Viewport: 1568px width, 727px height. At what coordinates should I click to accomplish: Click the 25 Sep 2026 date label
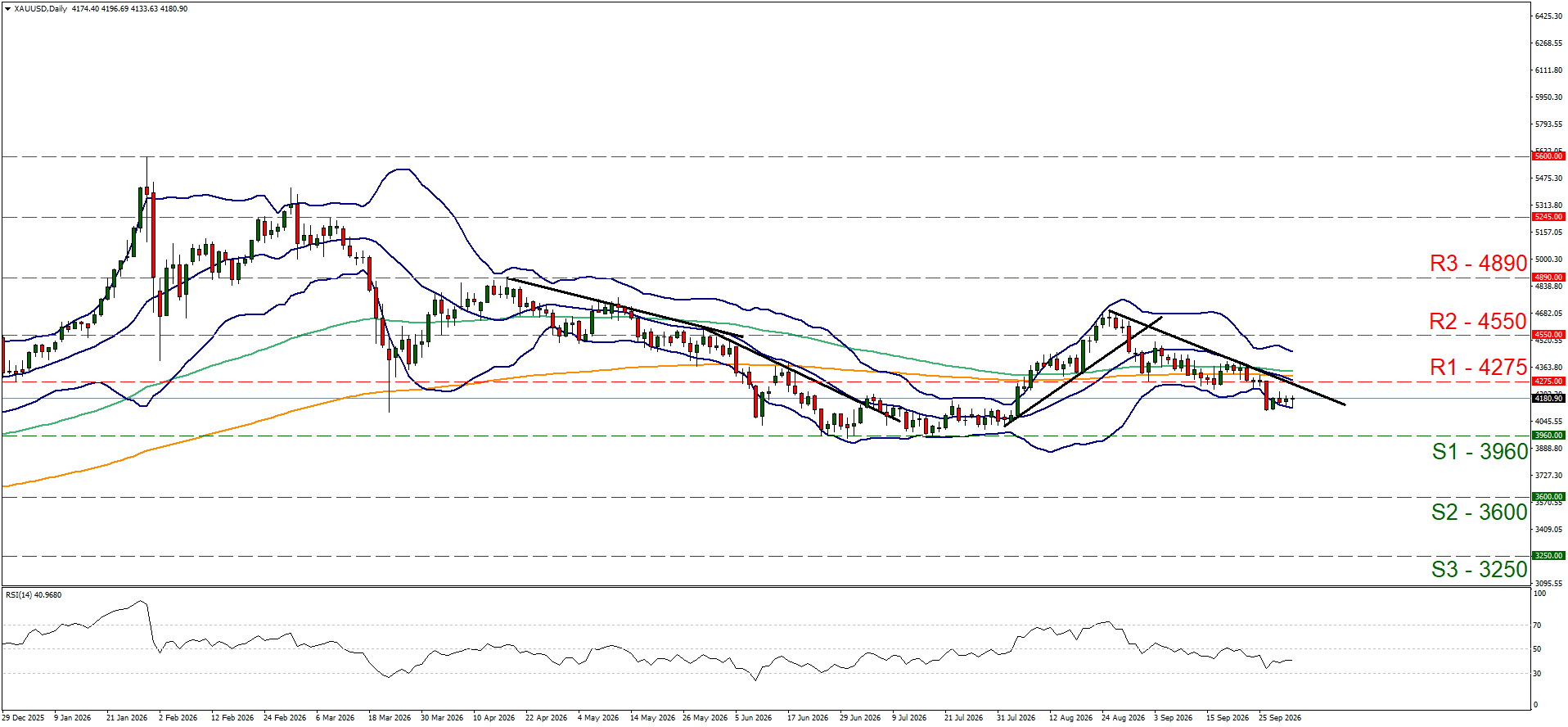click(1280, 718)
